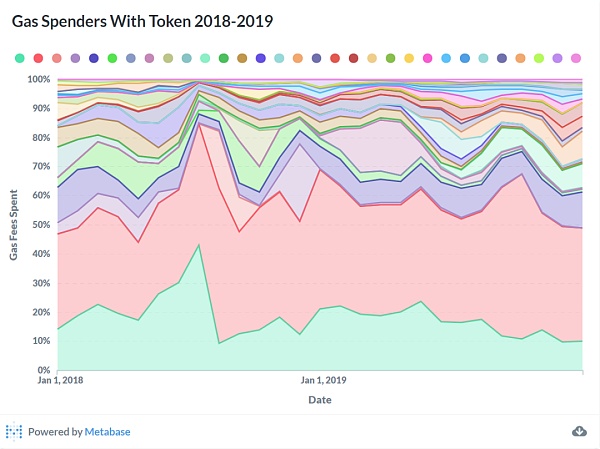
Task: Select the rightmost legend dot
Action: 577,60
